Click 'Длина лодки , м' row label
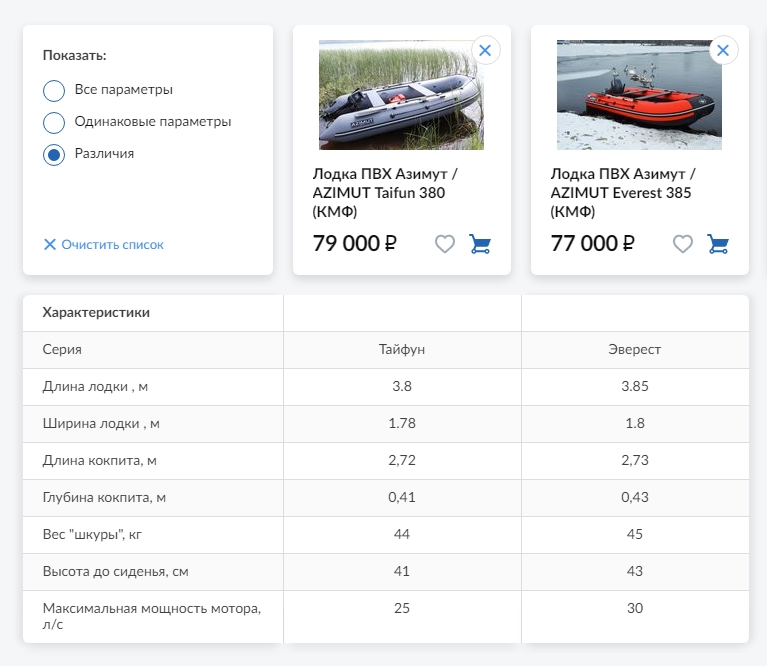This screenshot has height=666, width=767. click(x=95, y=387)
